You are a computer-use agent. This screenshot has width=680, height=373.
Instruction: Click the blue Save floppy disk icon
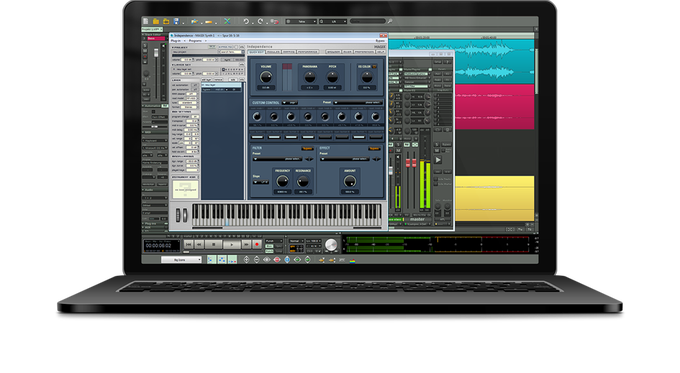coord(176,21)
